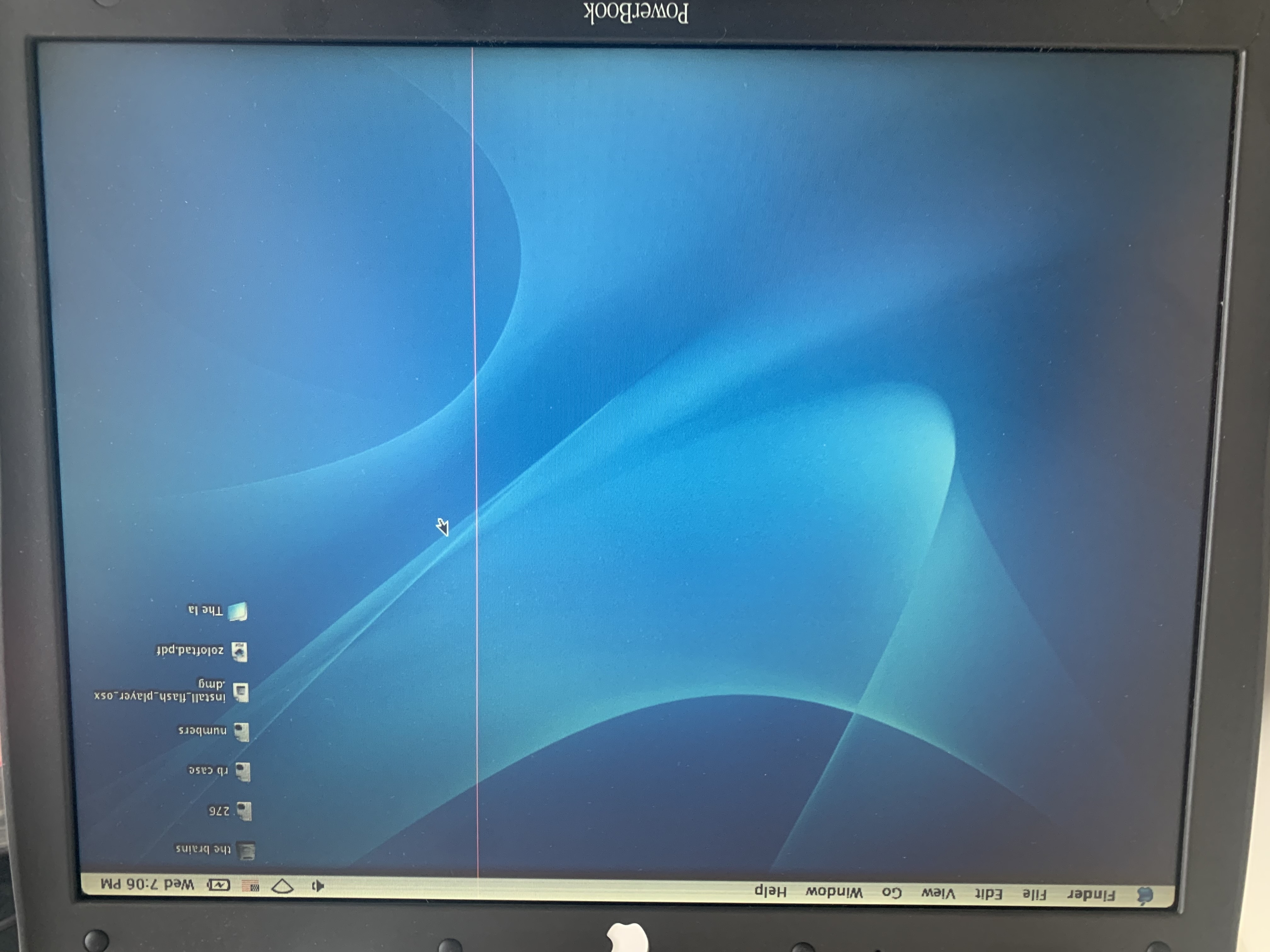1270x952 pixels.
Task: Select the 'The la' folder icon
Action: [238, 611]
